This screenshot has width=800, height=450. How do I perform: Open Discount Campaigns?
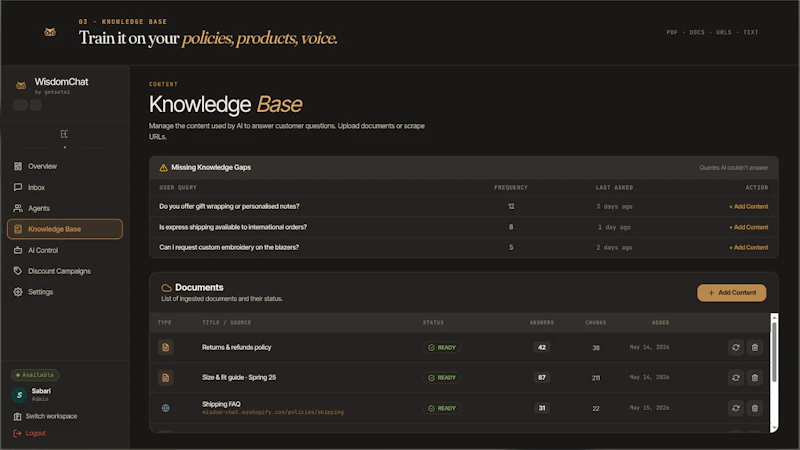(65, 271)
